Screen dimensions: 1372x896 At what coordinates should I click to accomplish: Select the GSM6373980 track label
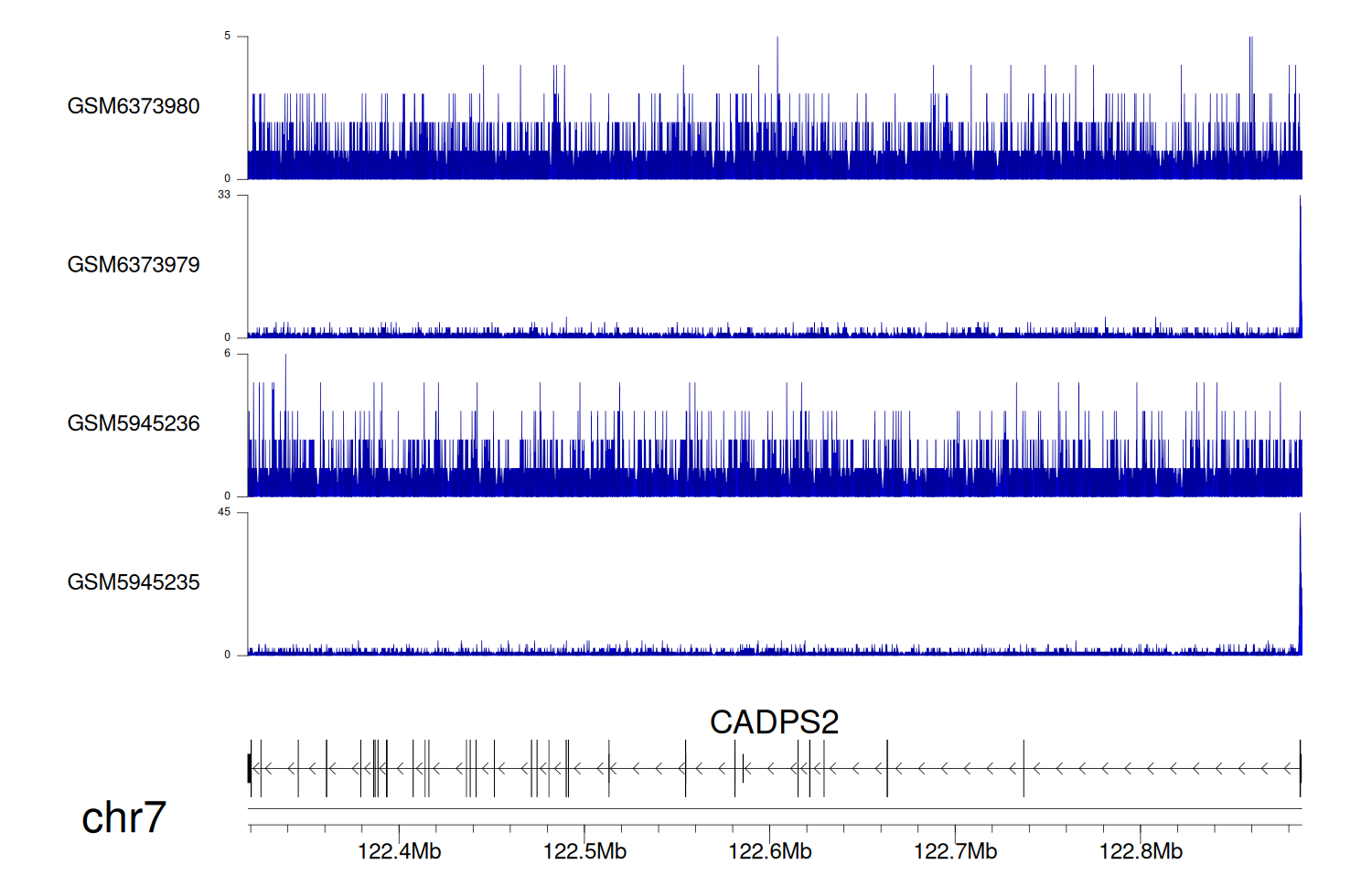(x=134, y=106)
